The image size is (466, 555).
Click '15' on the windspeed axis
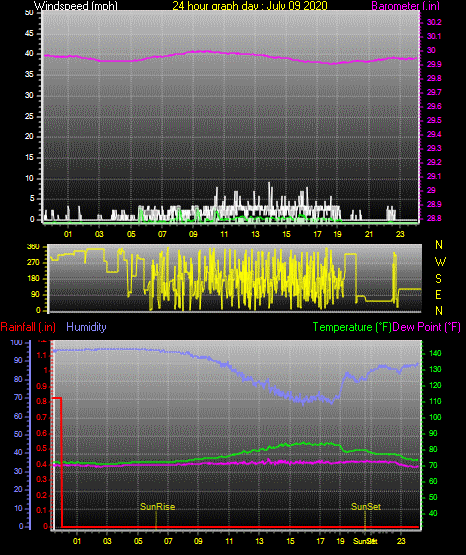[x=29, y=158]
